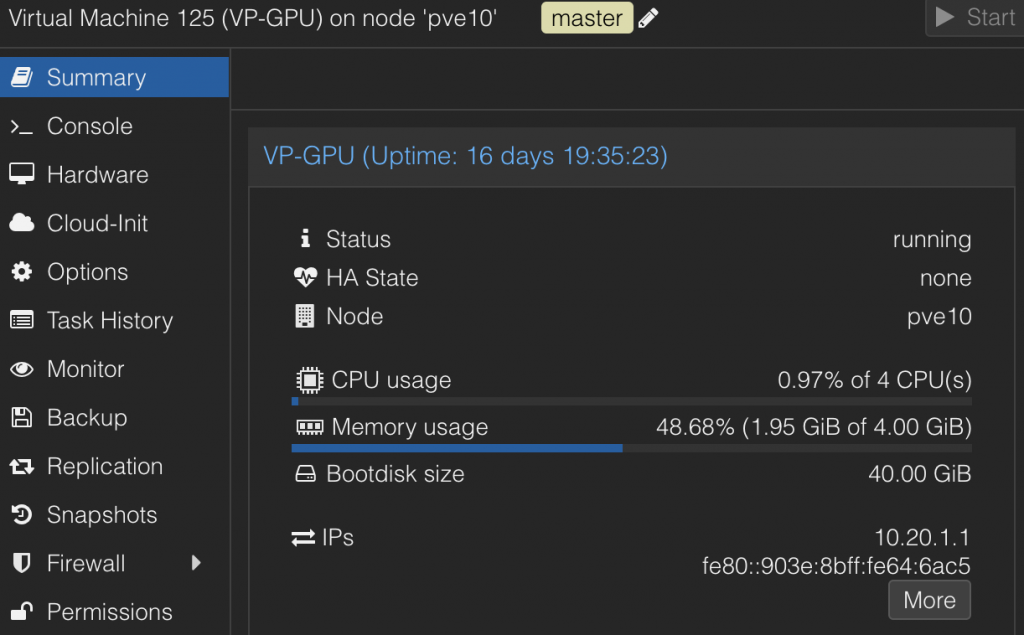Click the Snapshots history icon
The image size is (1024, 635).
click(x=21, y=515)
